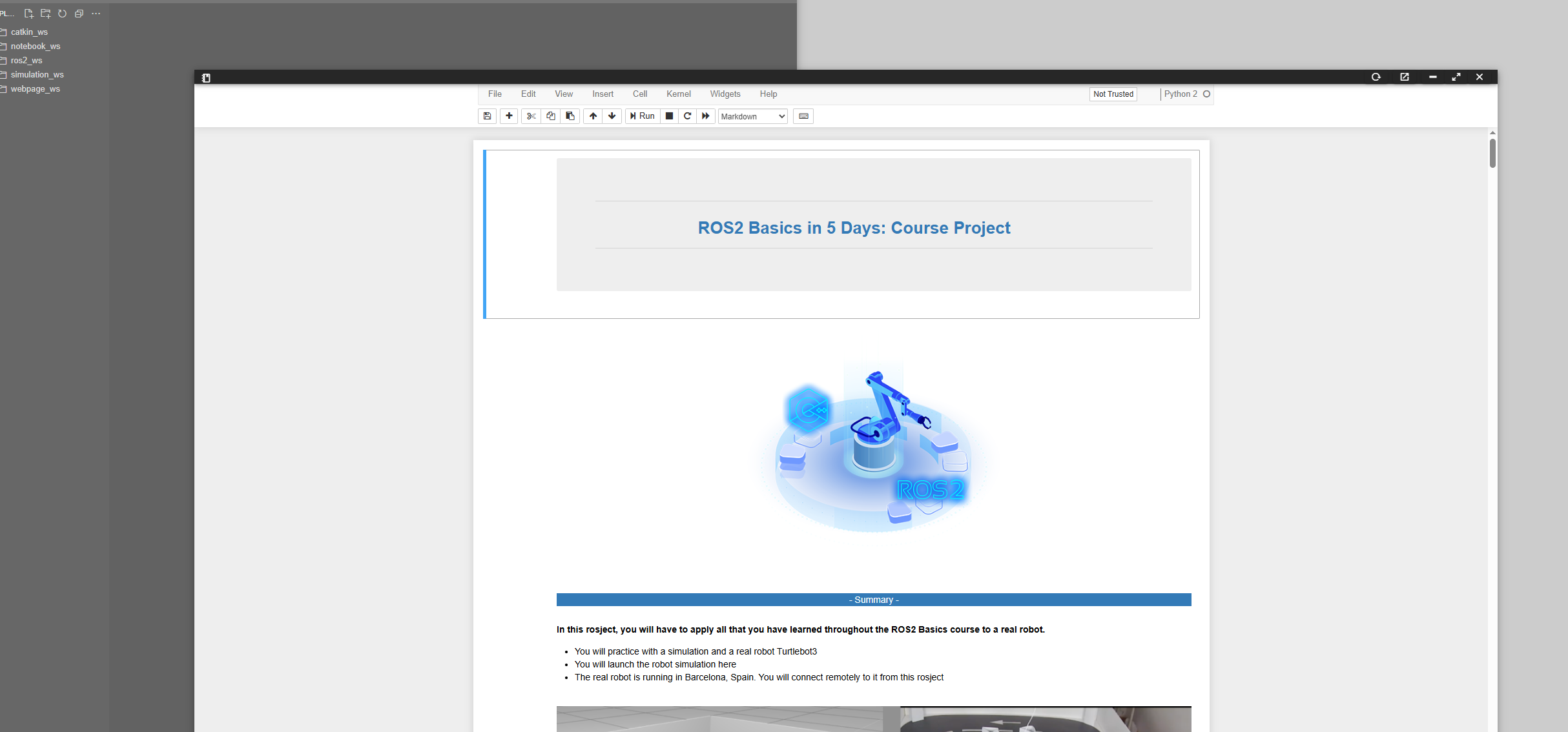The image size is (1568, 732).
Task: Click the notebook vertical scrollbar thumb
Action: (x=1492, y=153)
